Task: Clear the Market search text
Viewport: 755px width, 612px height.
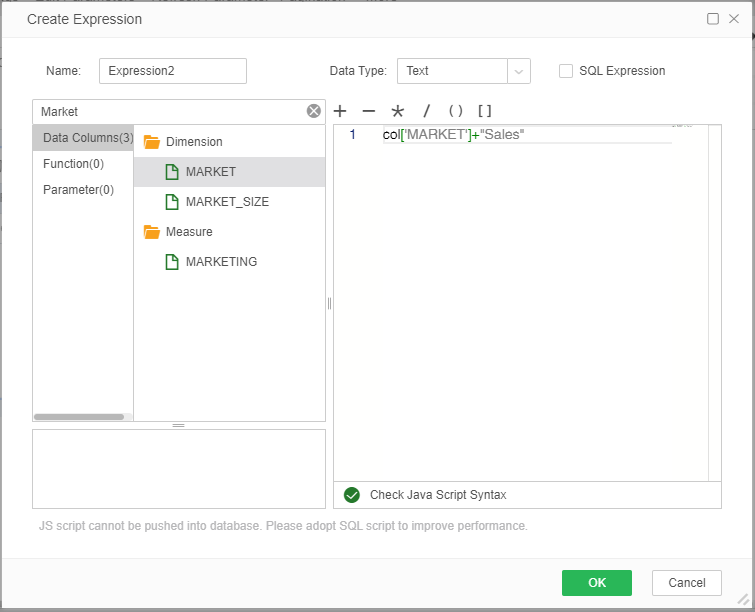Action: click(314, 111)
